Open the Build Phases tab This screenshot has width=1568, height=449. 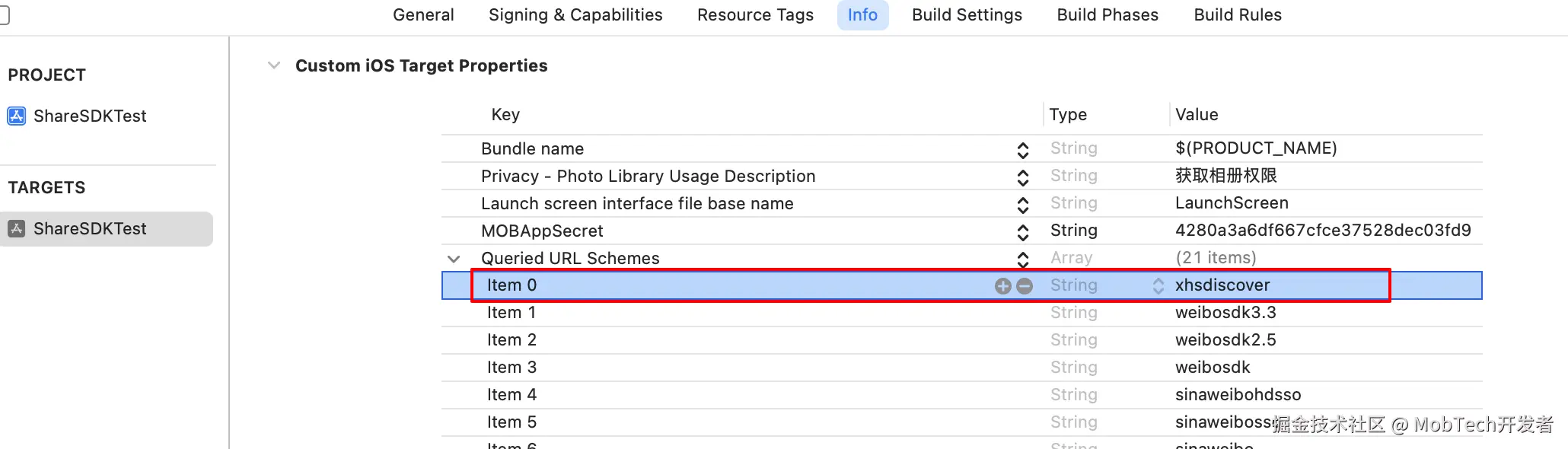coord(1107,15)
